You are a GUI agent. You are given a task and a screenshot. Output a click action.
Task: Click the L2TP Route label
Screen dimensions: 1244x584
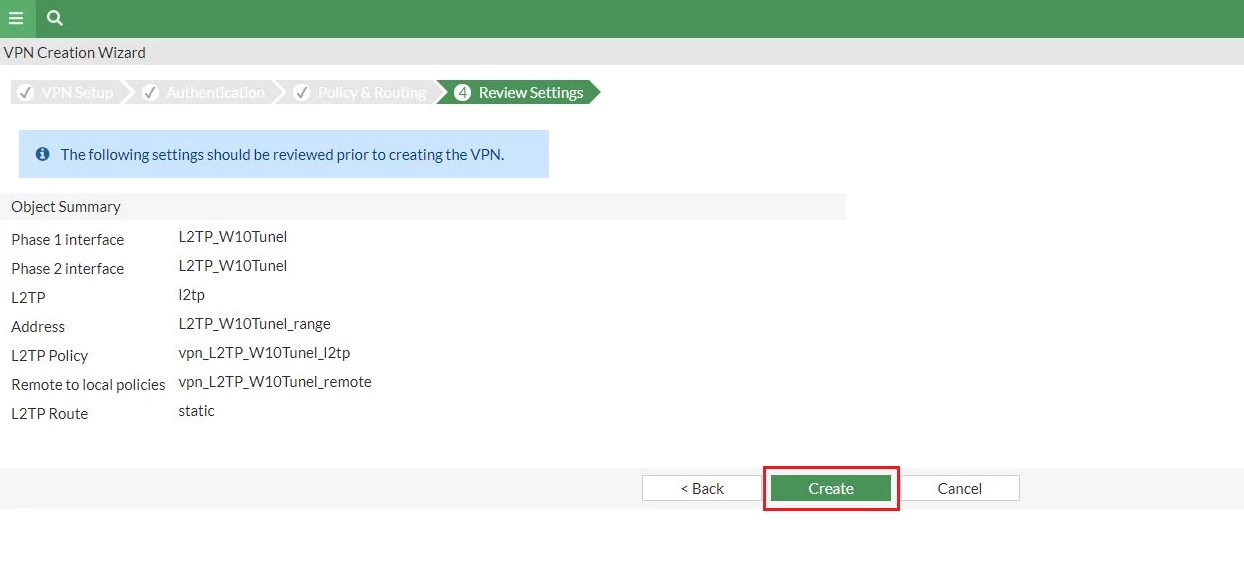click(x=50, y=414)
